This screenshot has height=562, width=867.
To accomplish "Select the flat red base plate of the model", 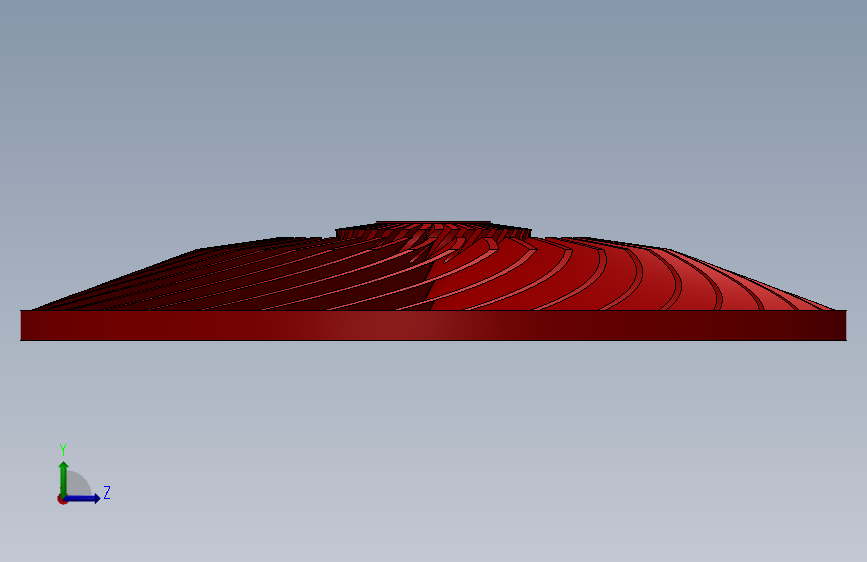I will pos(434,325).
